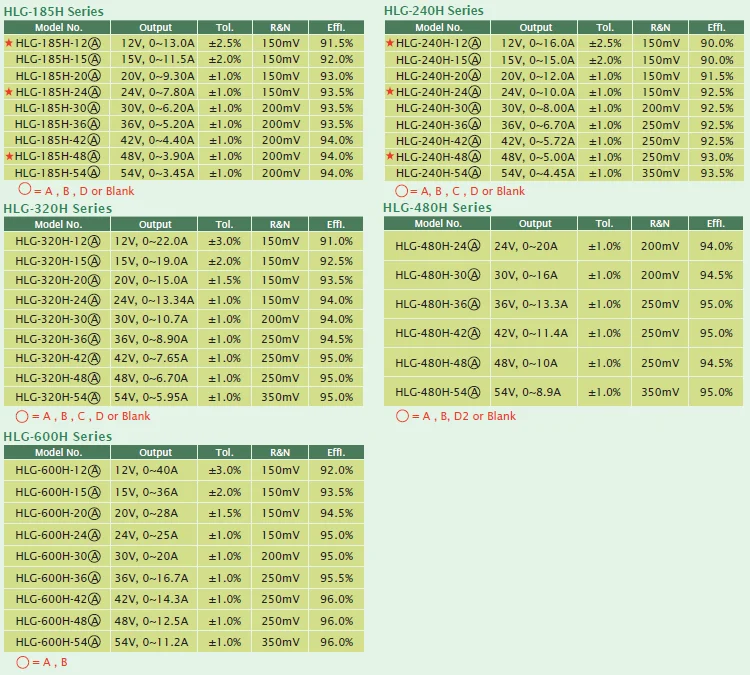Click output 42V, 0~7.65A

[x=151, y=358]
